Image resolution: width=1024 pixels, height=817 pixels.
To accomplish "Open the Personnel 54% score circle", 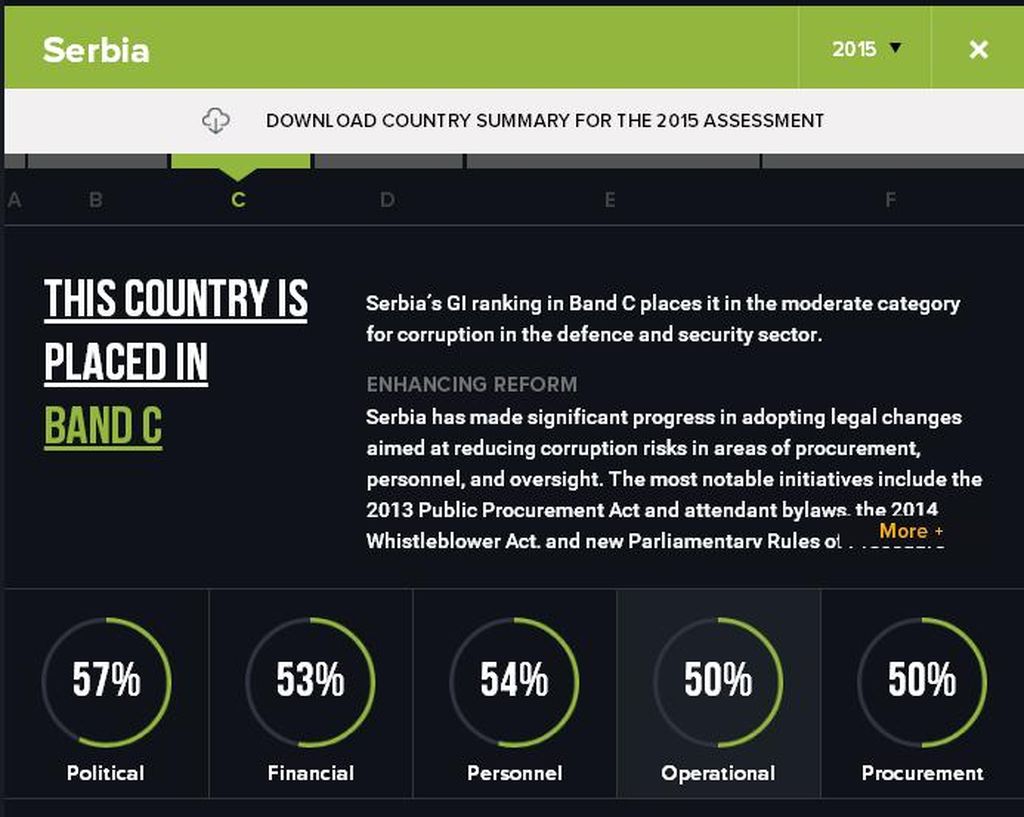I will (x=514, y=682).
